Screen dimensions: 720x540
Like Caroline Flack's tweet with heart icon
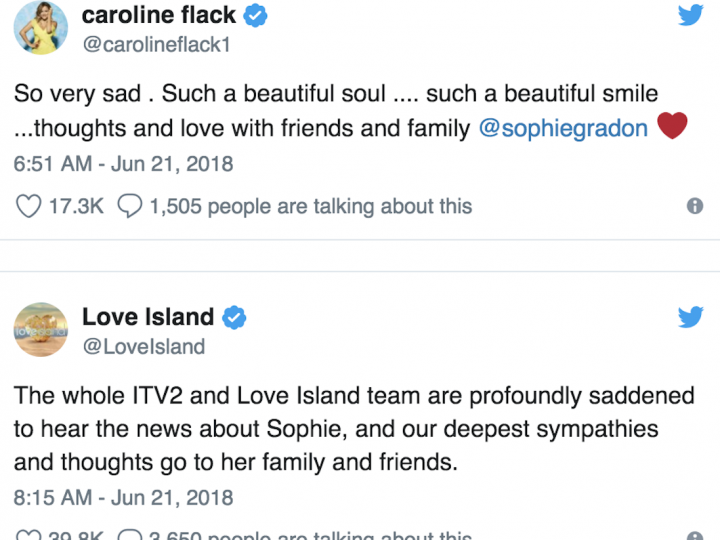coord(30,206)
